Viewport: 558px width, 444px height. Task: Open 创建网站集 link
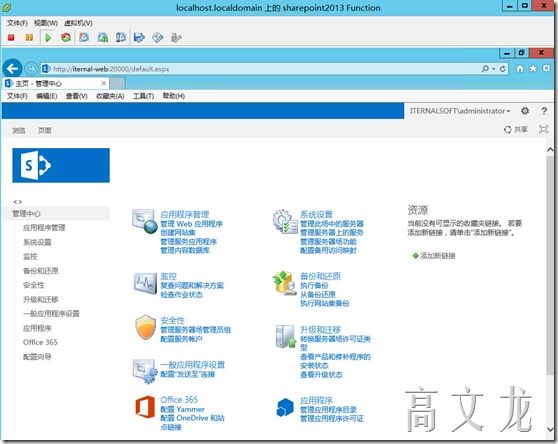pyautogui.click(x=178, y=233)
